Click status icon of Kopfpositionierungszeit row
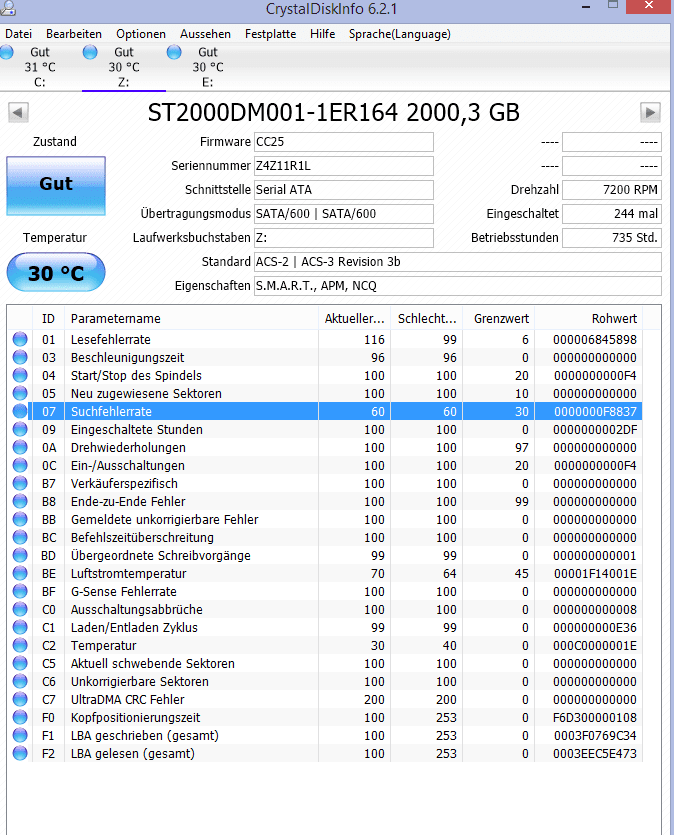This screenshot has width=674, height=835. pyautogui.click(x=20, y=717)
